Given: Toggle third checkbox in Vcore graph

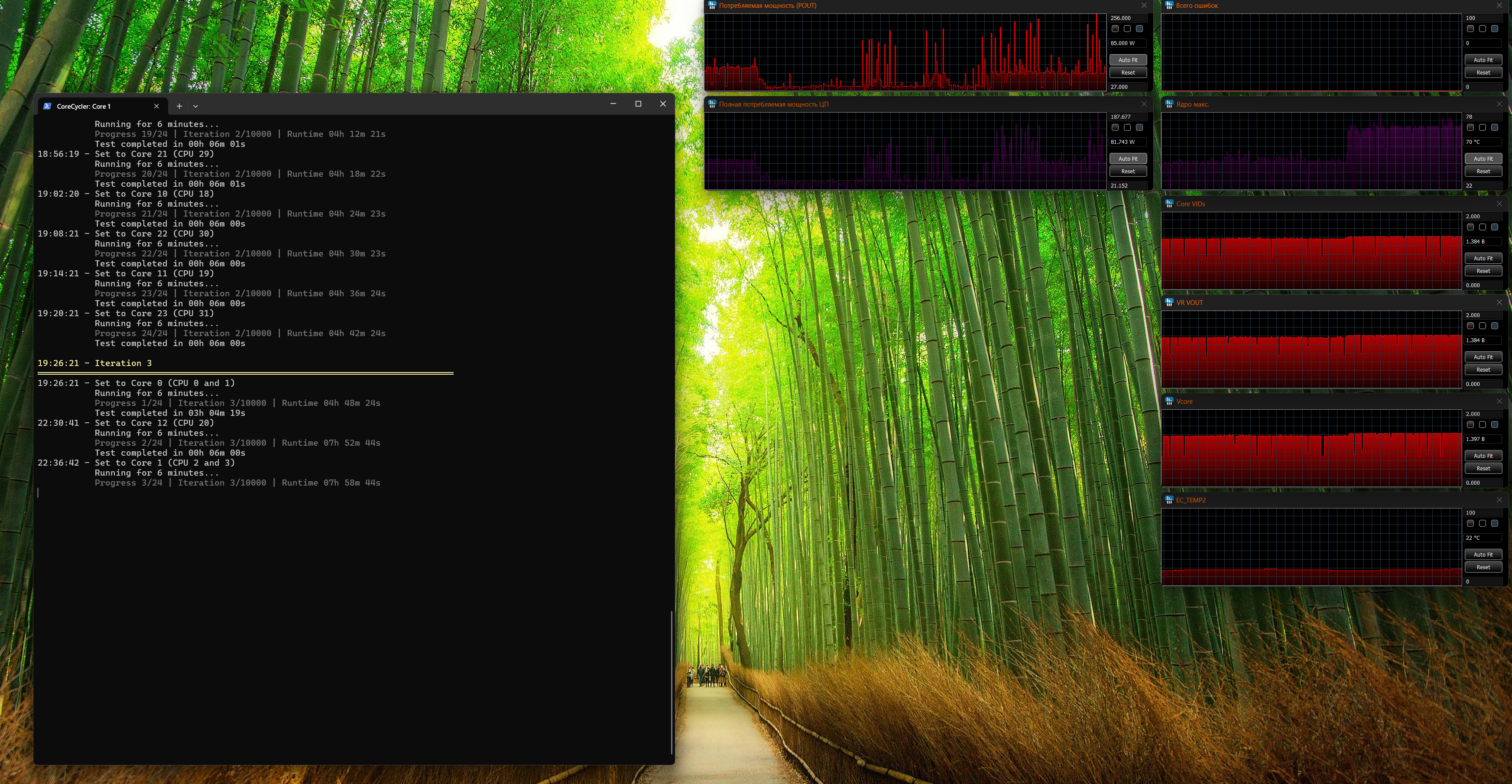Looking at the screenshot, I should (1494, 424).
